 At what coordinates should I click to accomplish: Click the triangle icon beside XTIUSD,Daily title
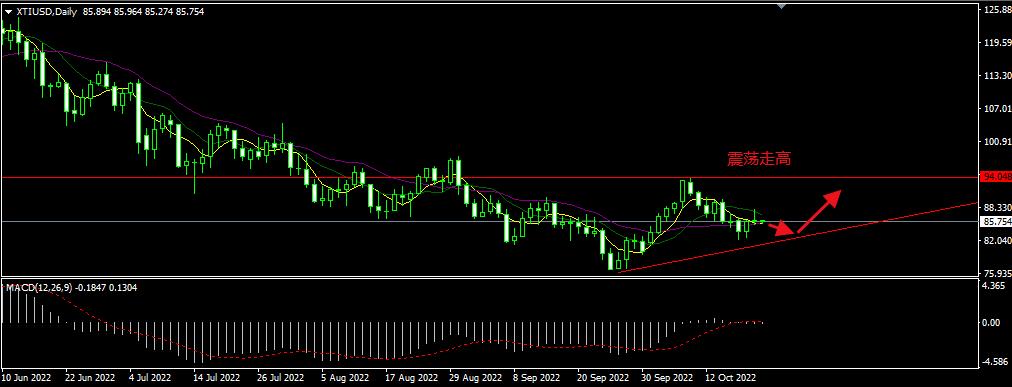[8, 12]
